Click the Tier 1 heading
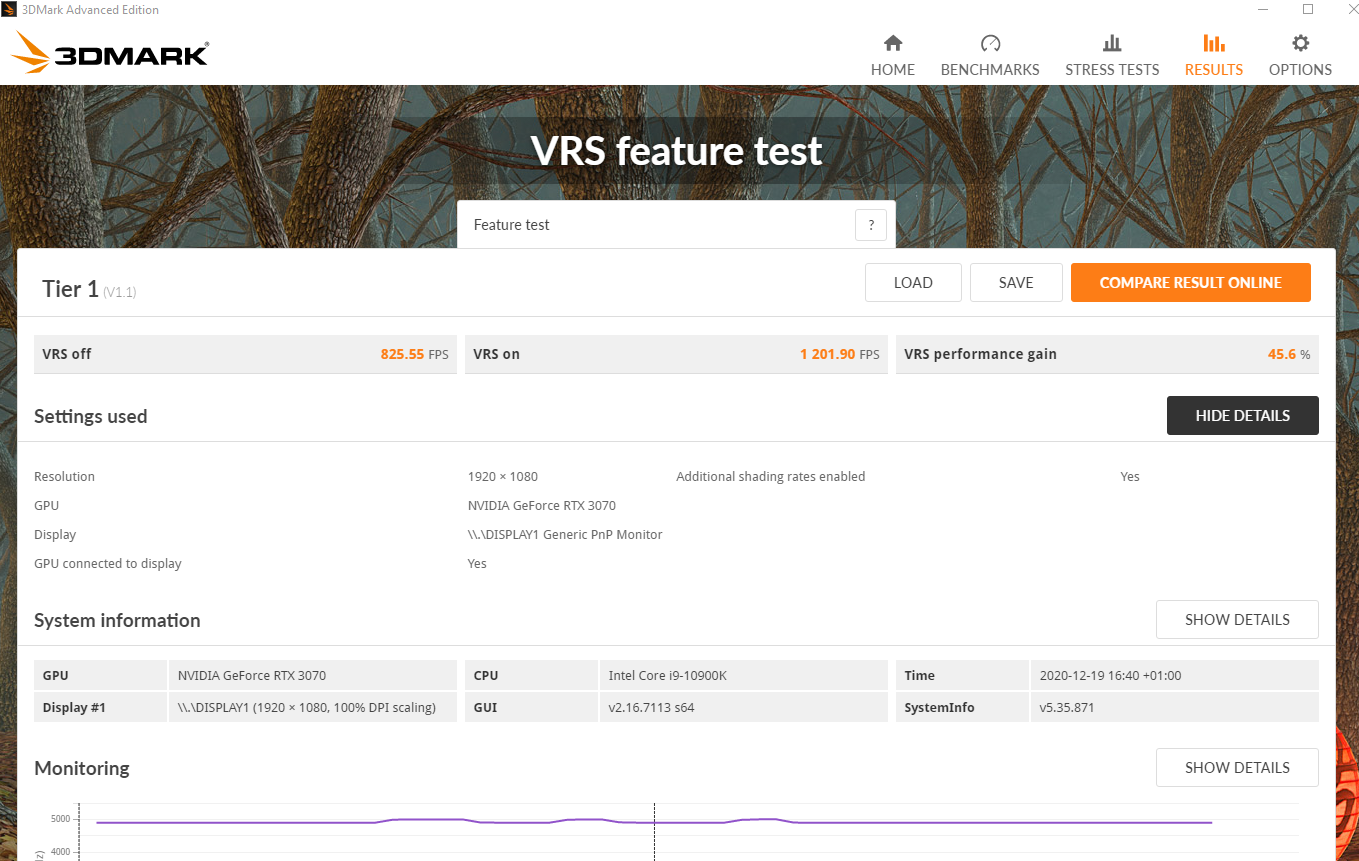1359x861 pixels. (70, 289)
